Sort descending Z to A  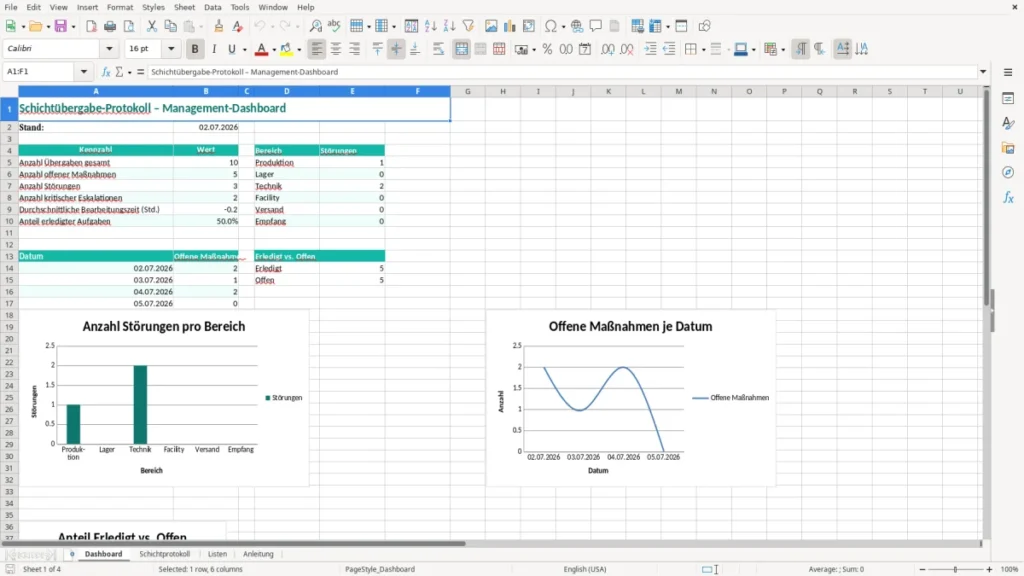(x=449, y=26)
